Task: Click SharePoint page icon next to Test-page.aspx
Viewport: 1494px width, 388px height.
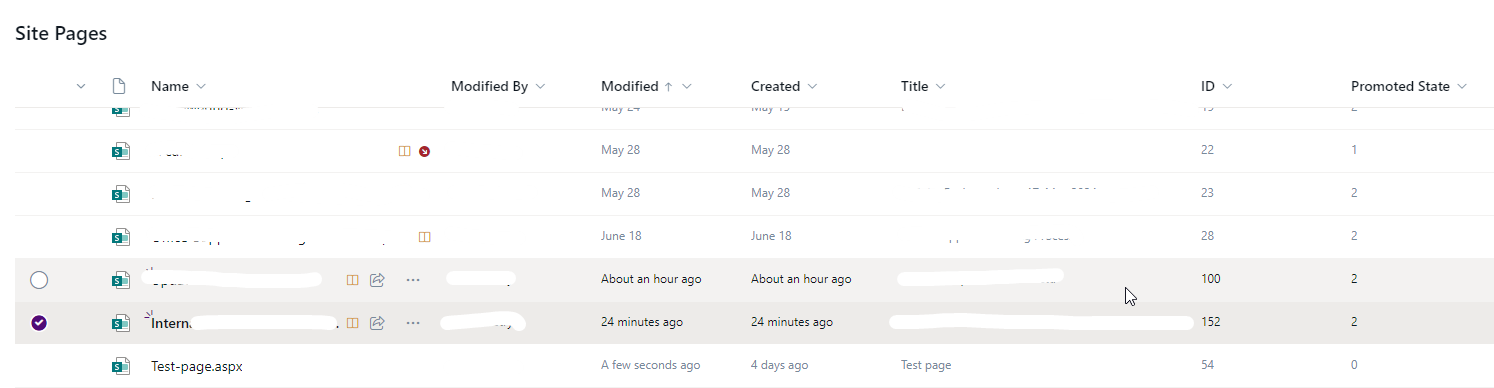Action: click(121, 366)
